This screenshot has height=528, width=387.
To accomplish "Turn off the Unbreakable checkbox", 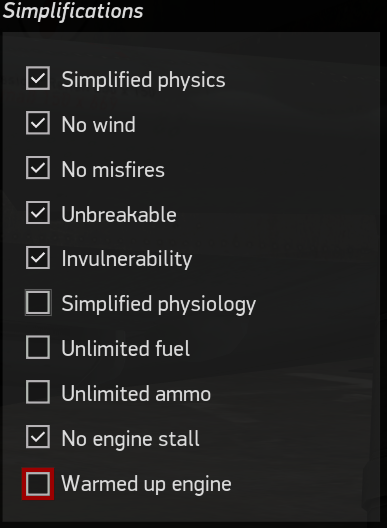I will 38,212.
